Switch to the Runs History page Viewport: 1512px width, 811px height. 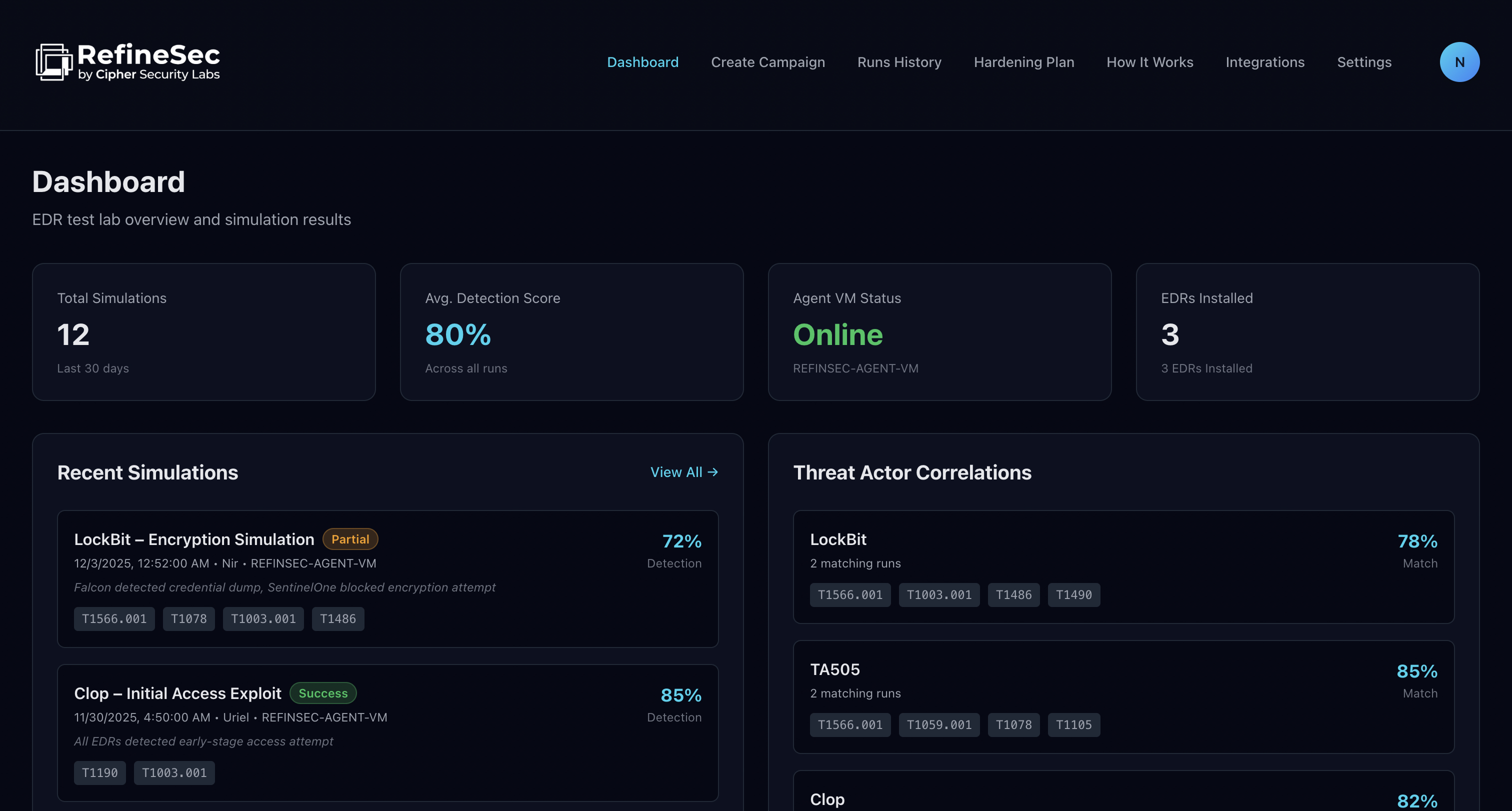898,61
